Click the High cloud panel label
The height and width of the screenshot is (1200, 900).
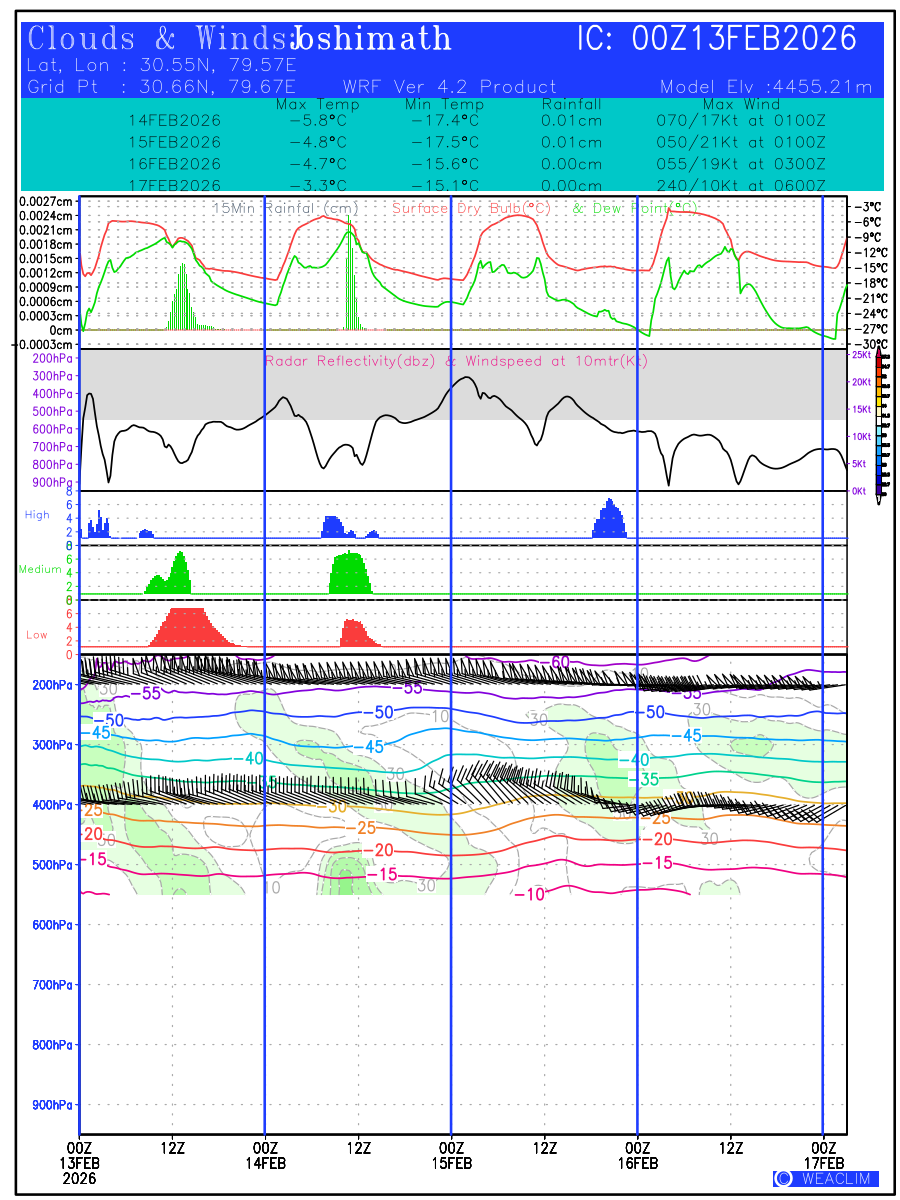37,515
